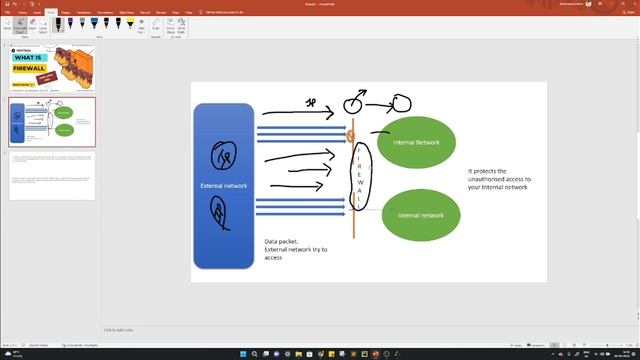The height and width of the screenshot is (360, 640).
Task: Pick the yellow highlighter
Action: [x=130, y=24]
